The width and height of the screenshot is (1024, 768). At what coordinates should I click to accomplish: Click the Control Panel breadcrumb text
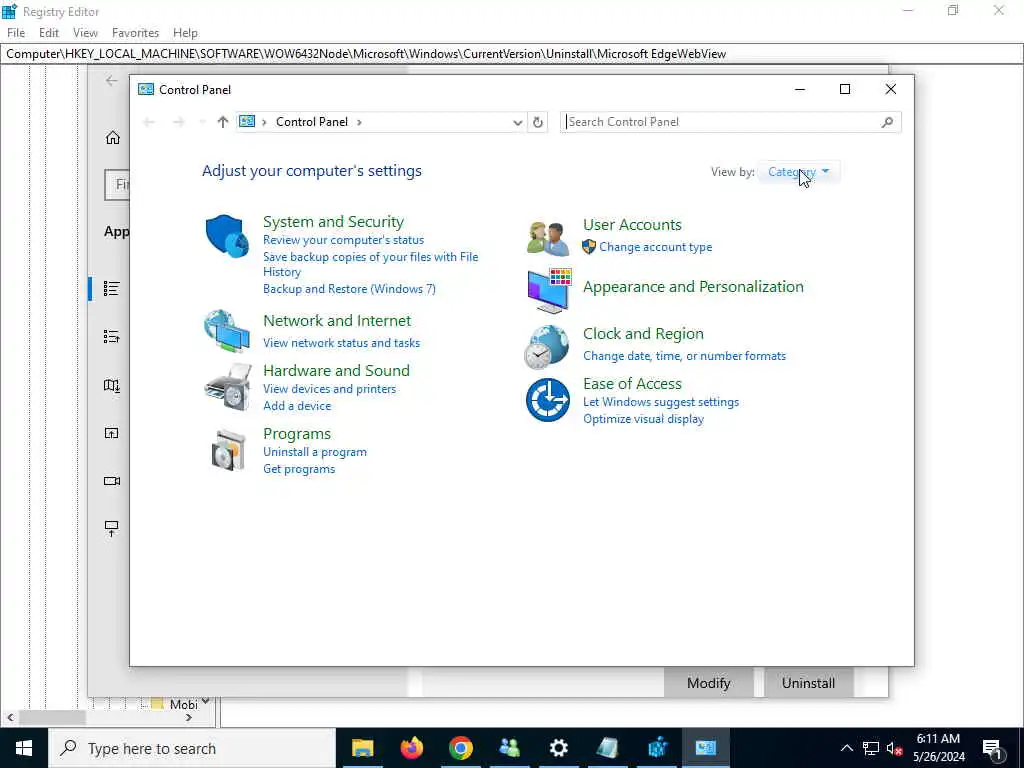tap(312, 122)
